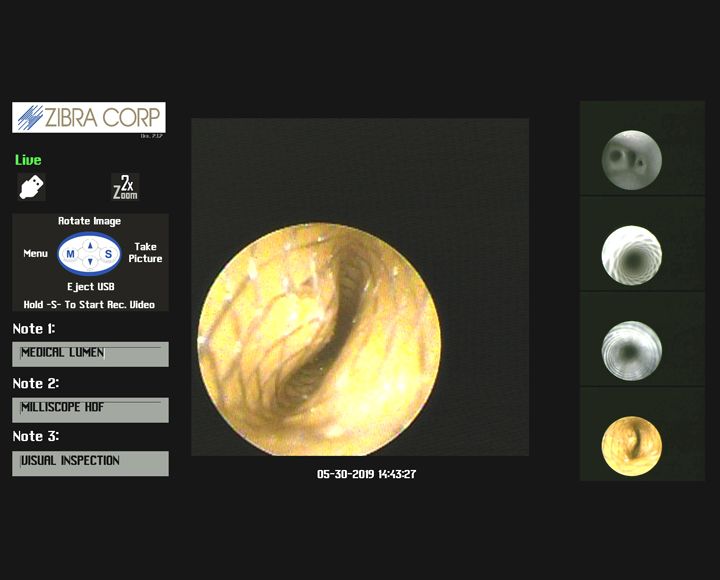Open the Menu label option
Image resolution: width=720 pixels, height=580 pixels.
[x=36, y=254]
